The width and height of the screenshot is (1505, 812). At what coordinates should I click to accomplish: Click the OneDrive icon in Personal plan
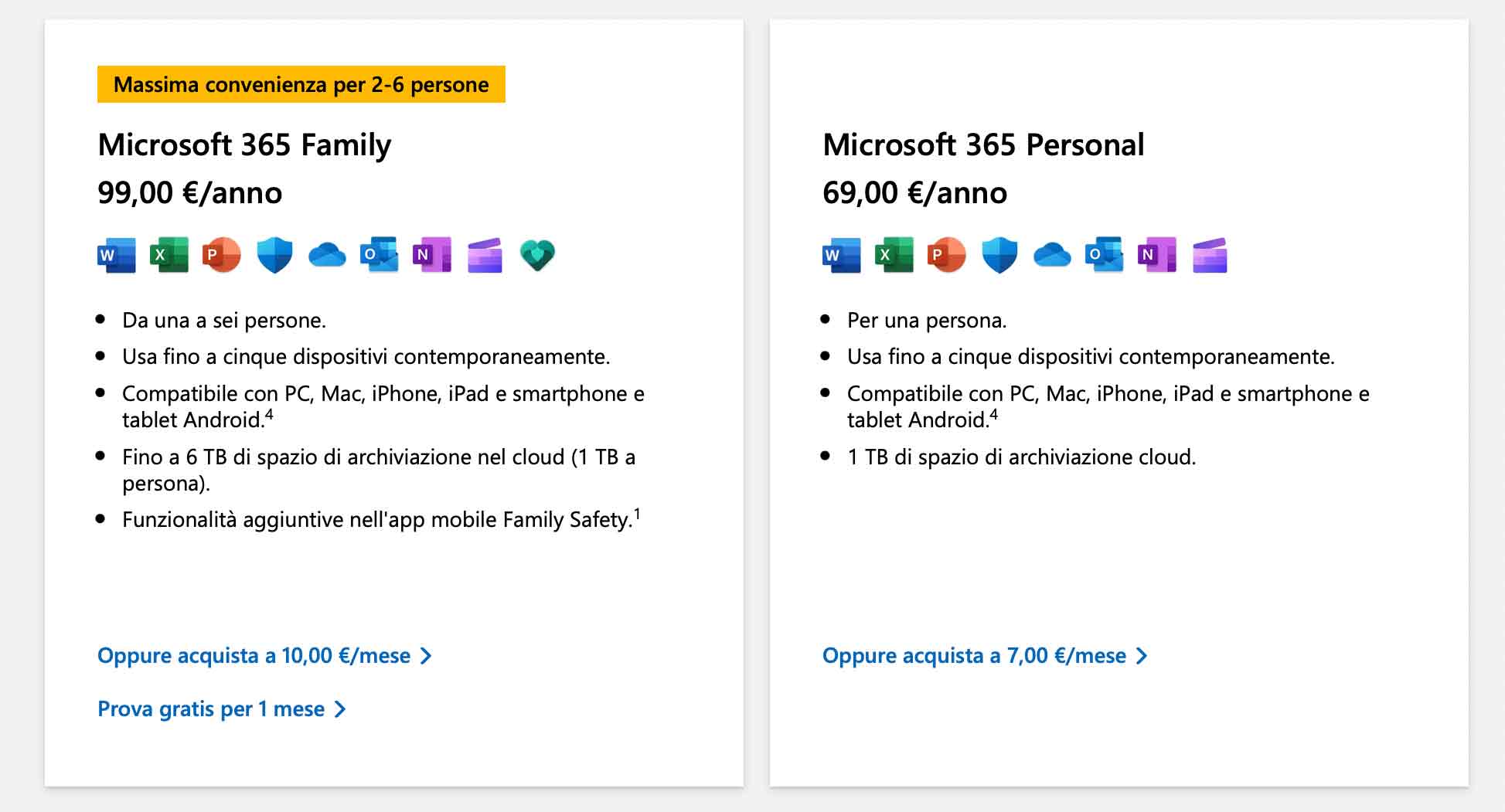point(1052,255)
